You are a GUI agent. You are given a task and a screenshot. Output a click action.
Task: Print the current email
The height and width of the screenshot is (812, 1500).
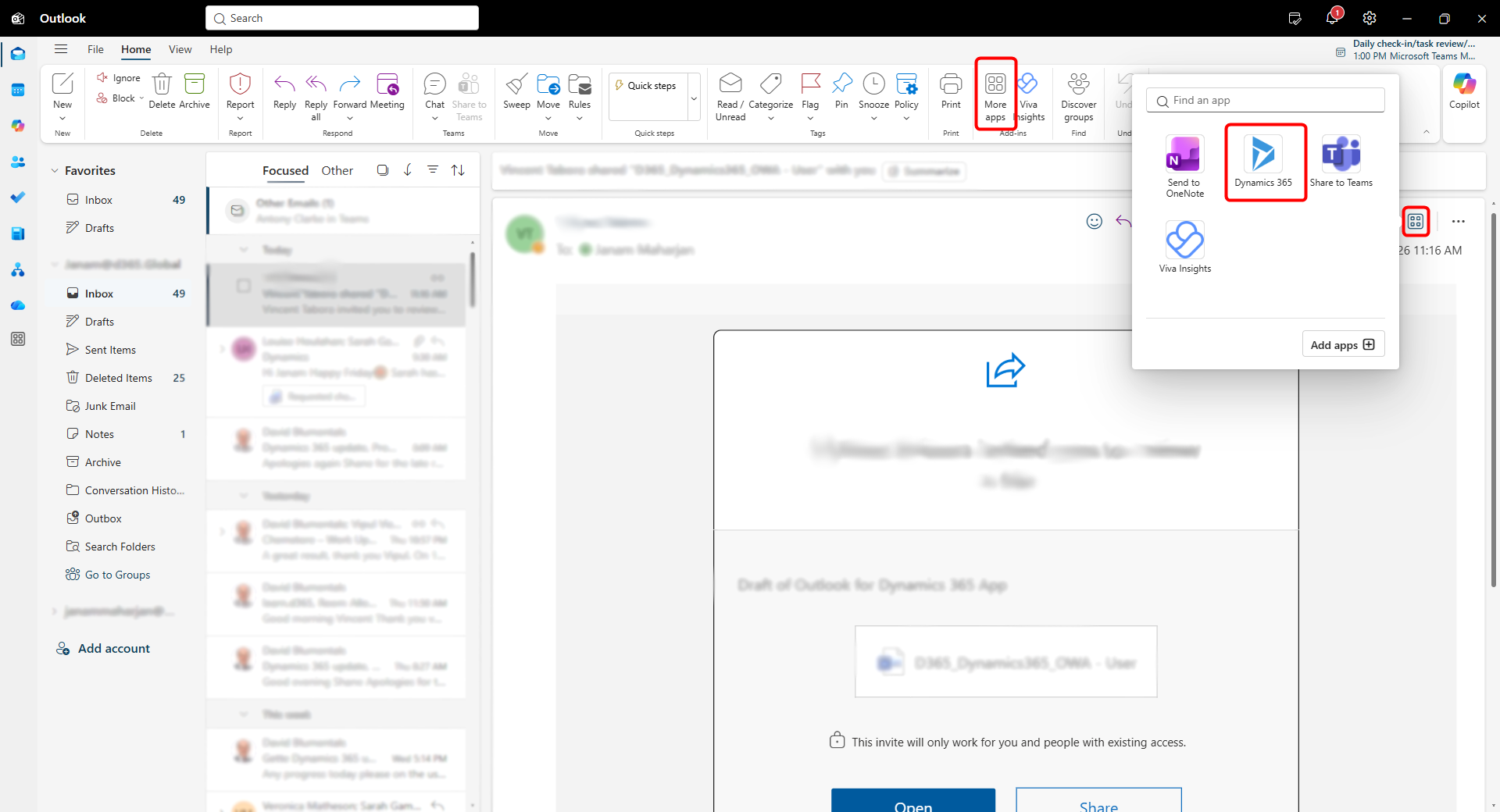(951, 92)
